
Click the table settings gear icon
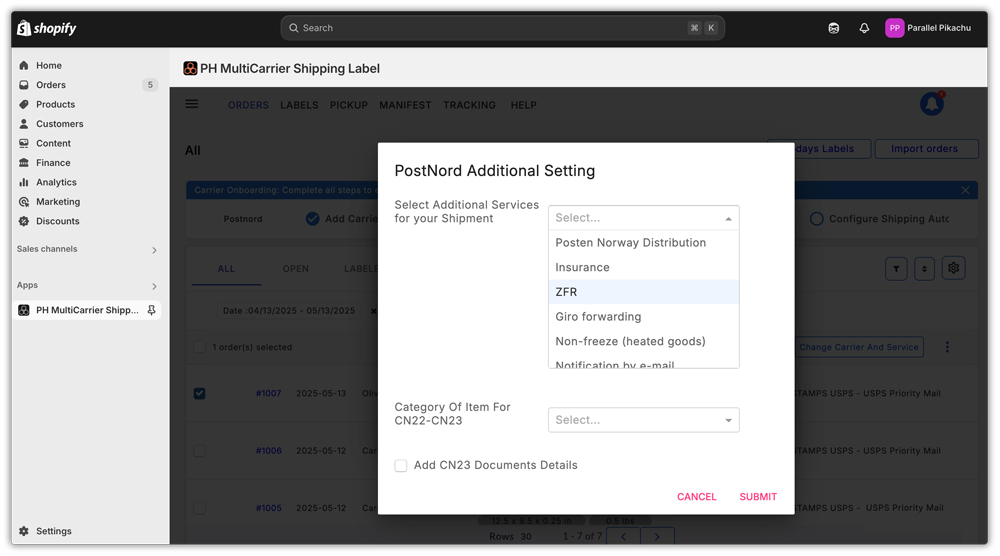(953, 268)
